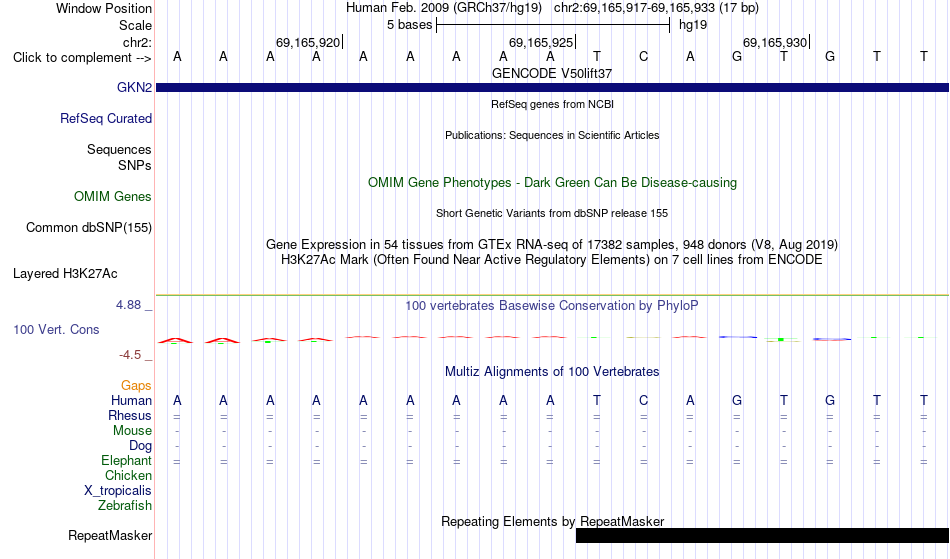Click the Publications: Sequences in Scientific Articles title
The image size is (950, 559).
[x=552, y=135]
